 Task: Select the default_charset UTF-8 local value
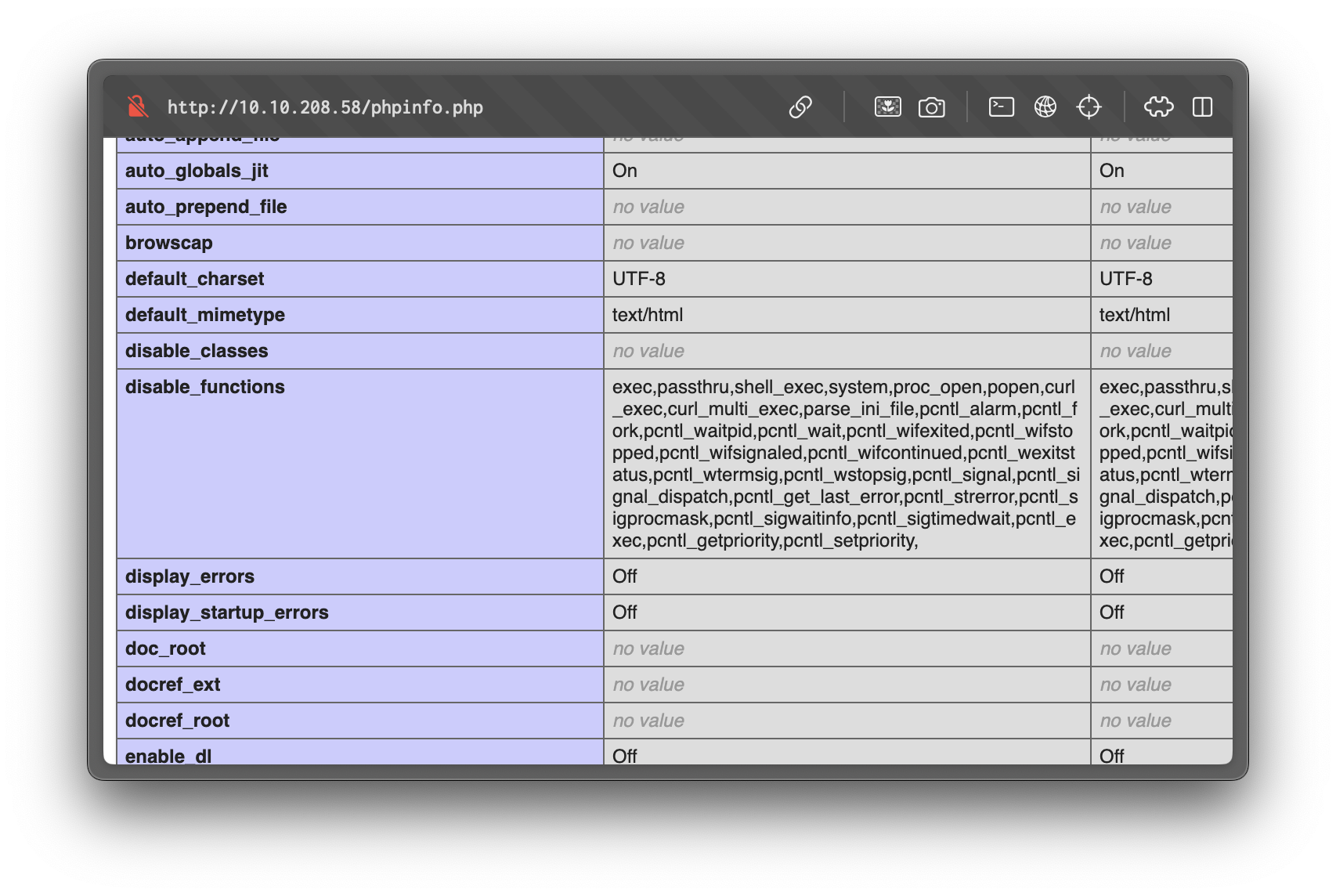639,279
